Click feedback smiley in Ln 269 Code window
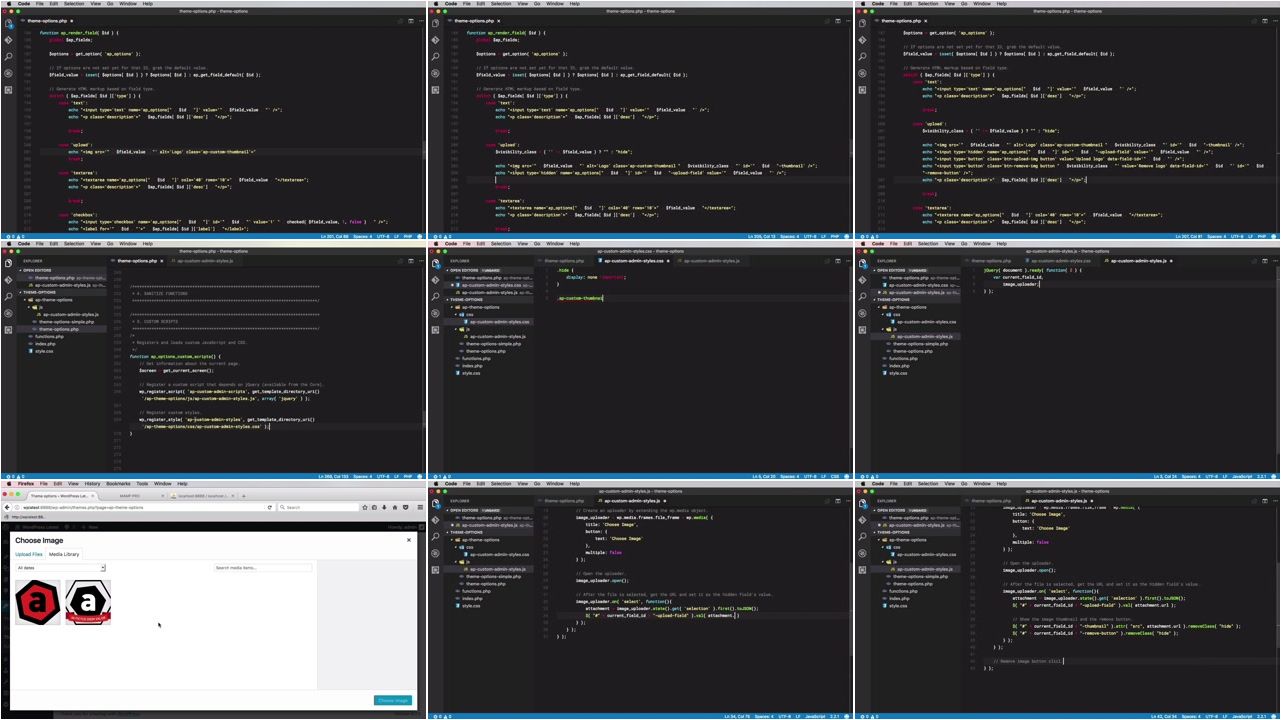The image size is (1281, 720). (x=420, y=476)
